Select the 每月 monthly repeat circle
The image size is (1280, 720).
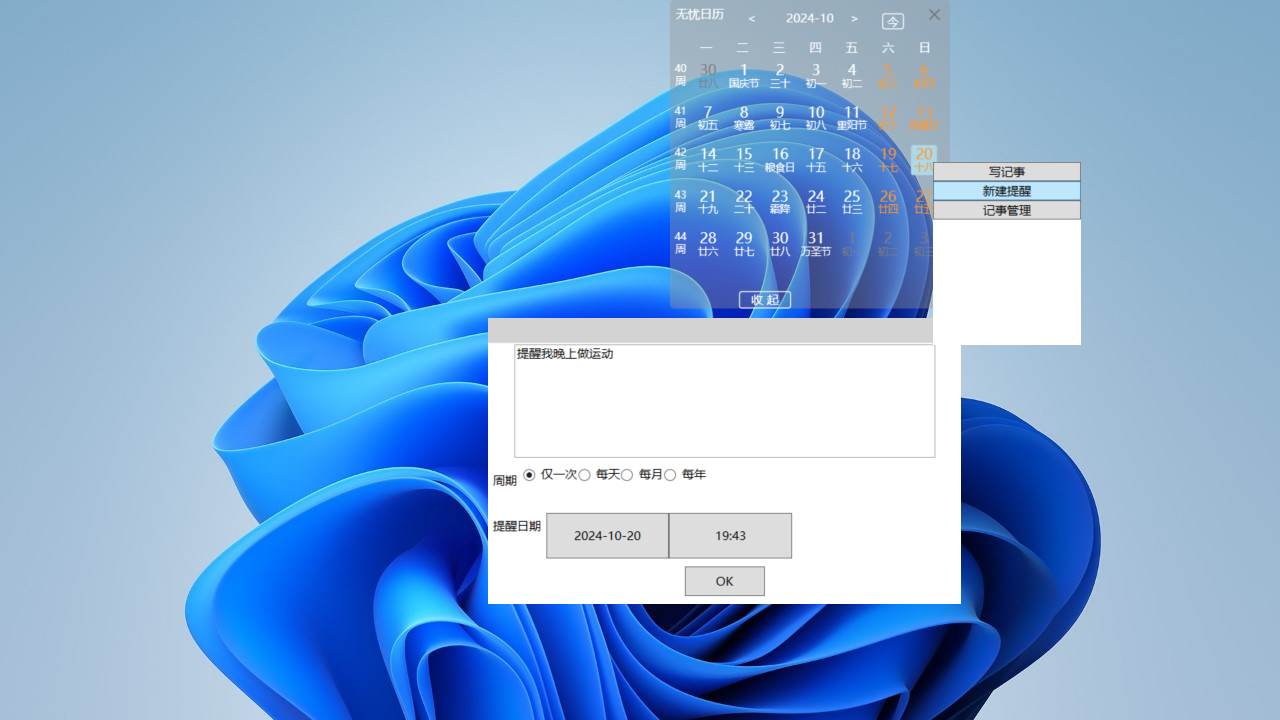(627, 474)
